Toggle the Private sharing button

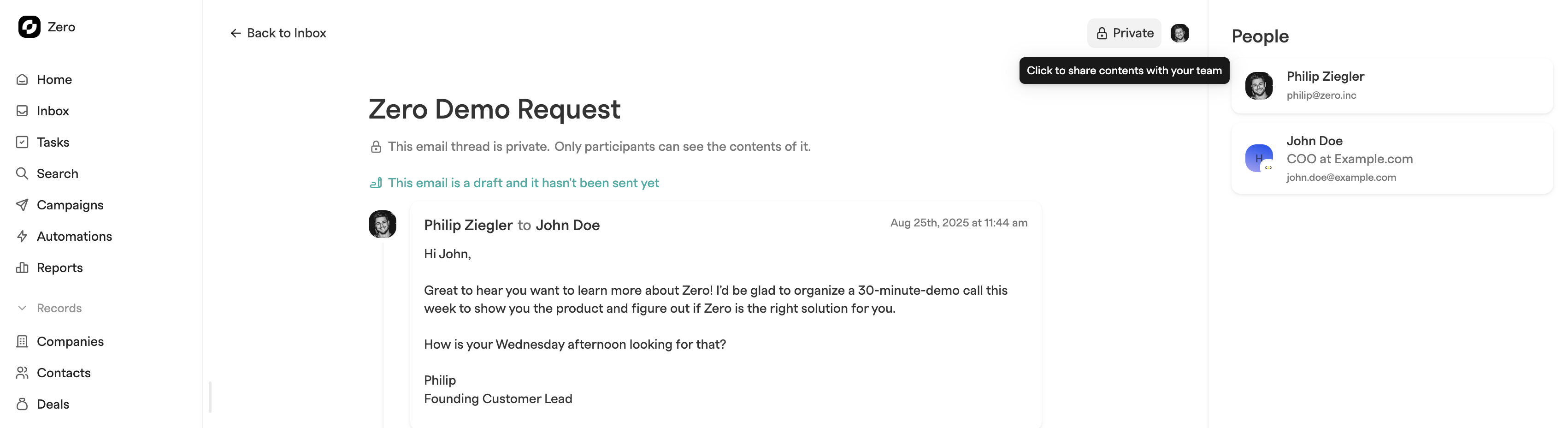(x=1124, y=33)
